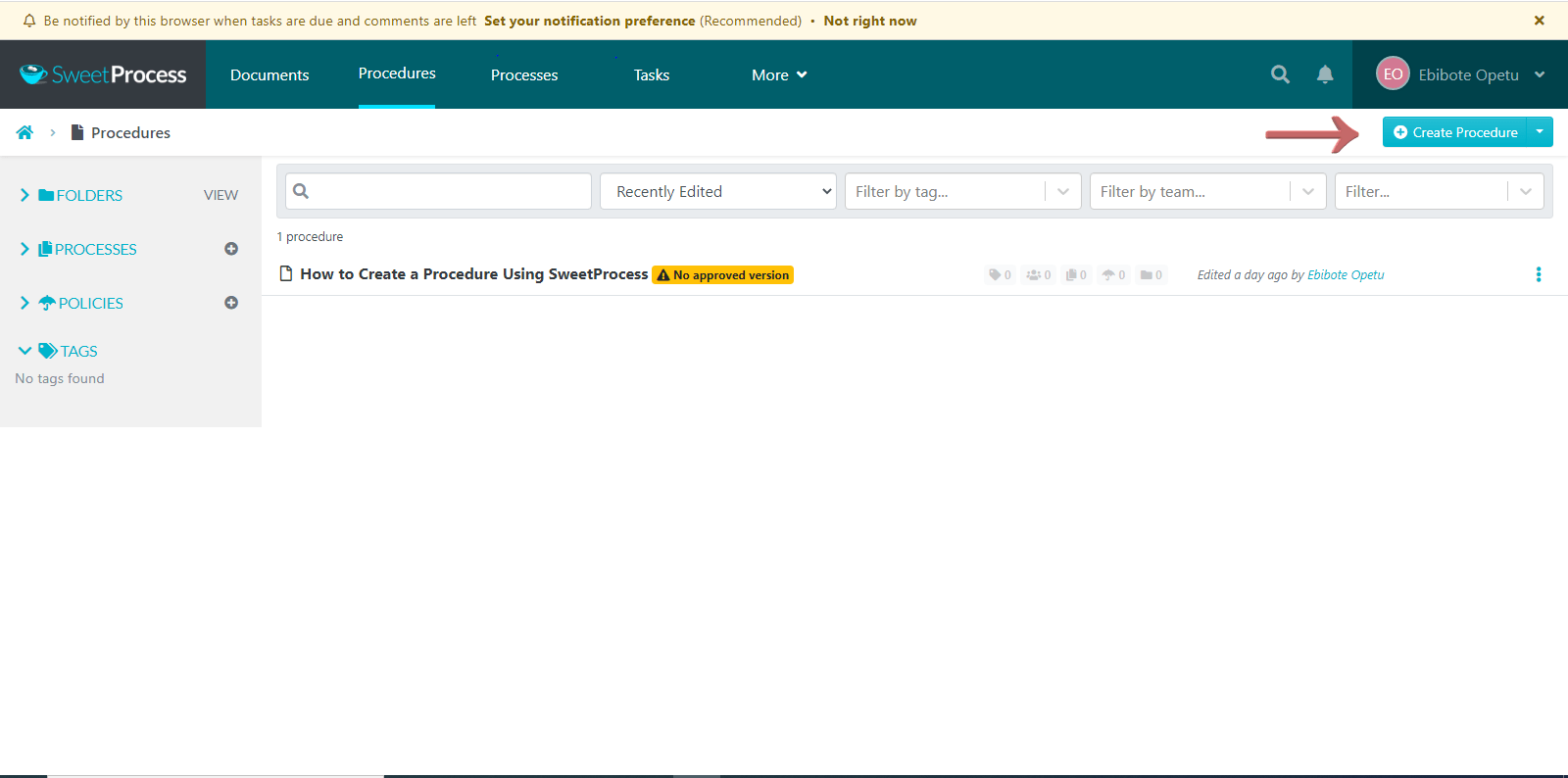Open the search magnifier in top navigation
This screenshot has width=1568, height=778.
[1280, 74]
